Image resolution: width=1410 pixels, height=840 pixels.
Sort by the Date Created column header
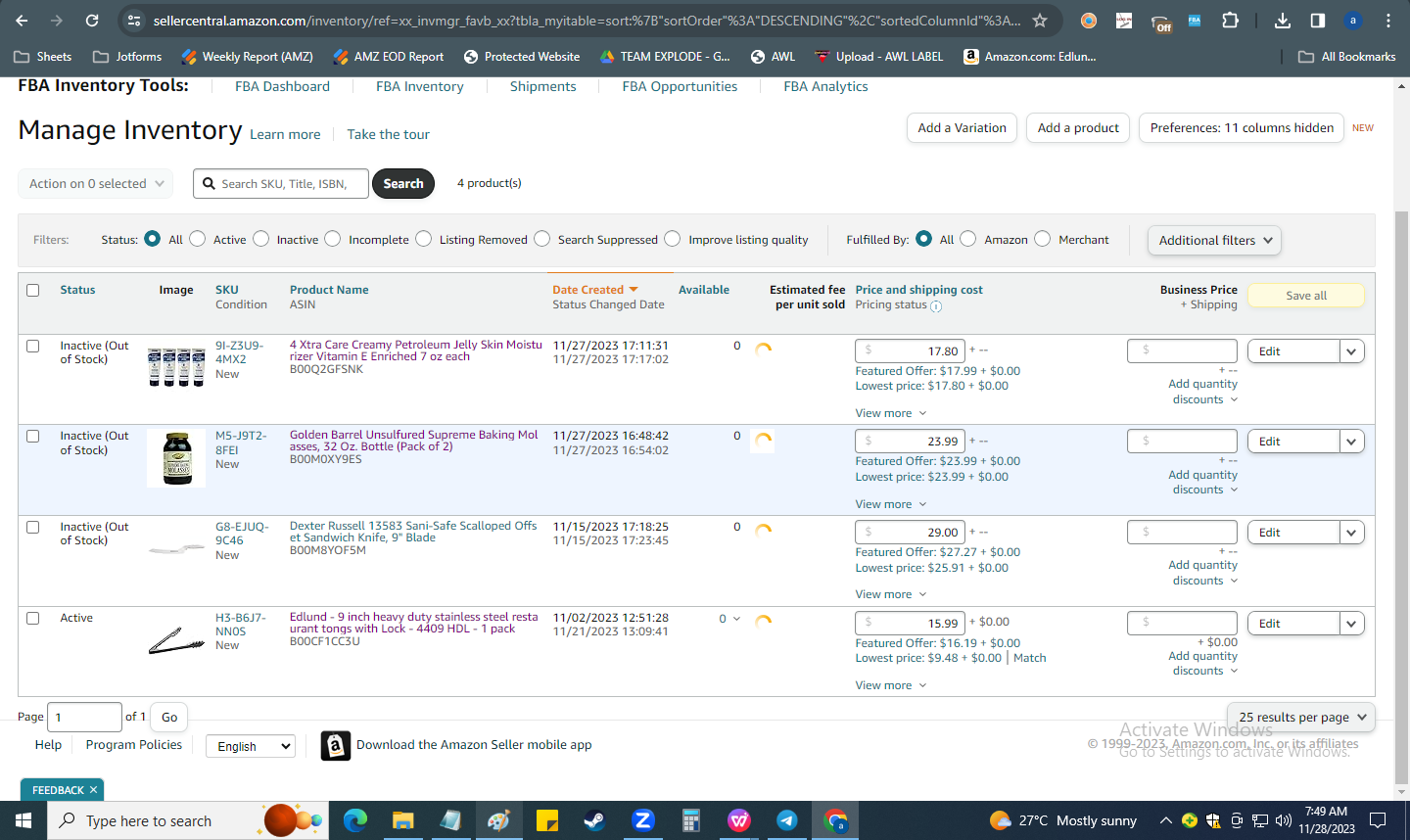click(595, 290)
